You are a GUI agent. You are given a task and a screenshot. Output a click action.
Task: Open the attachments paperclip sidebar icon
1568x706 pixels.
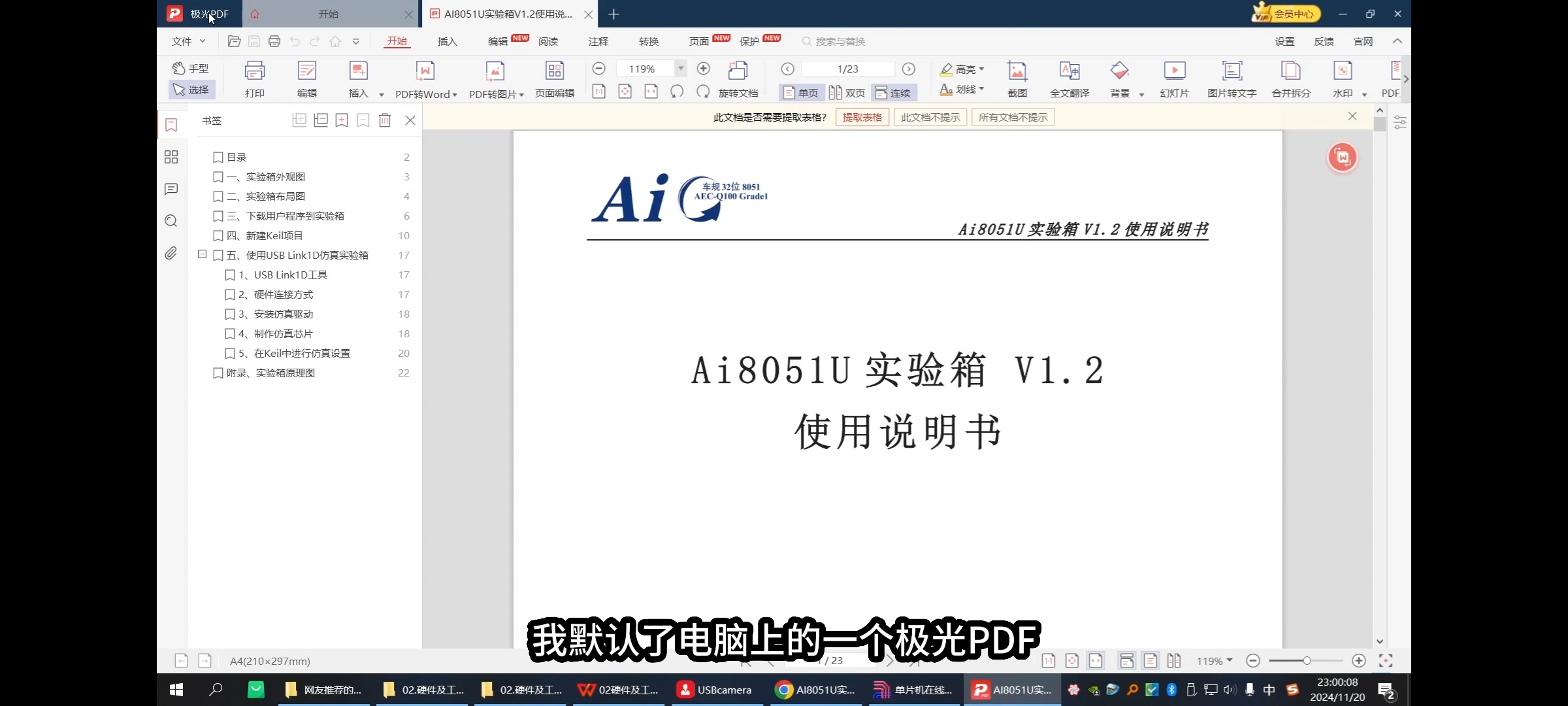click(171, 253)
